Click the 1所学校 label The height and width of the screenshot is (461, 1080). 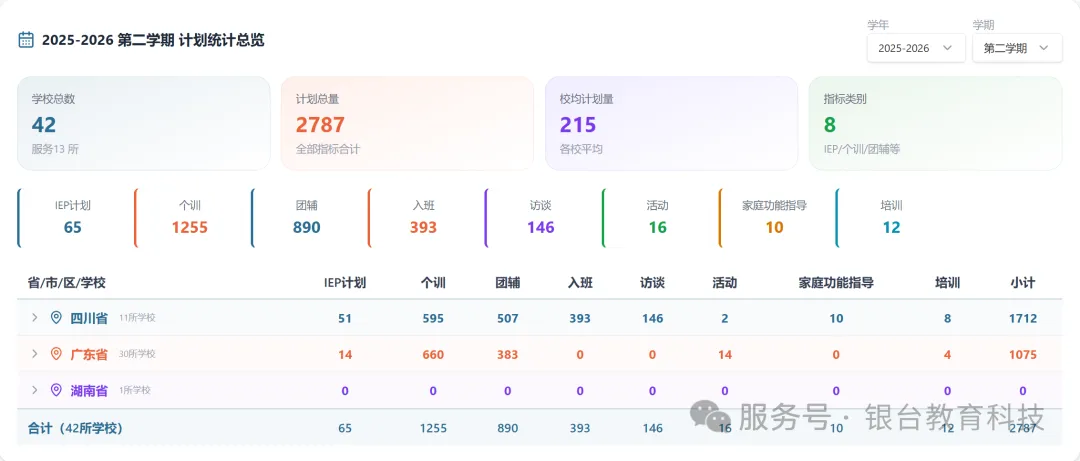pyautogui.click(x=135, y=390)
